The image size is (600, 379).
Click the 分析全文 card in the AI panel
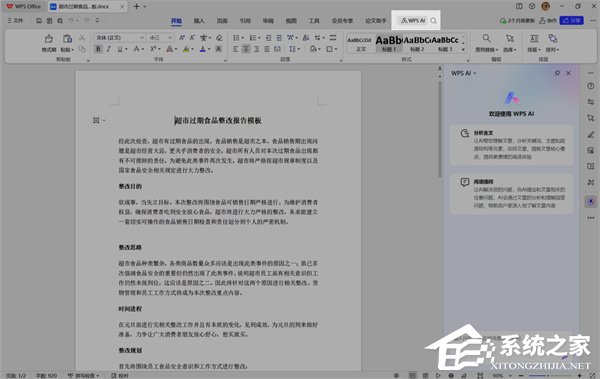click(x=512, y=145)
